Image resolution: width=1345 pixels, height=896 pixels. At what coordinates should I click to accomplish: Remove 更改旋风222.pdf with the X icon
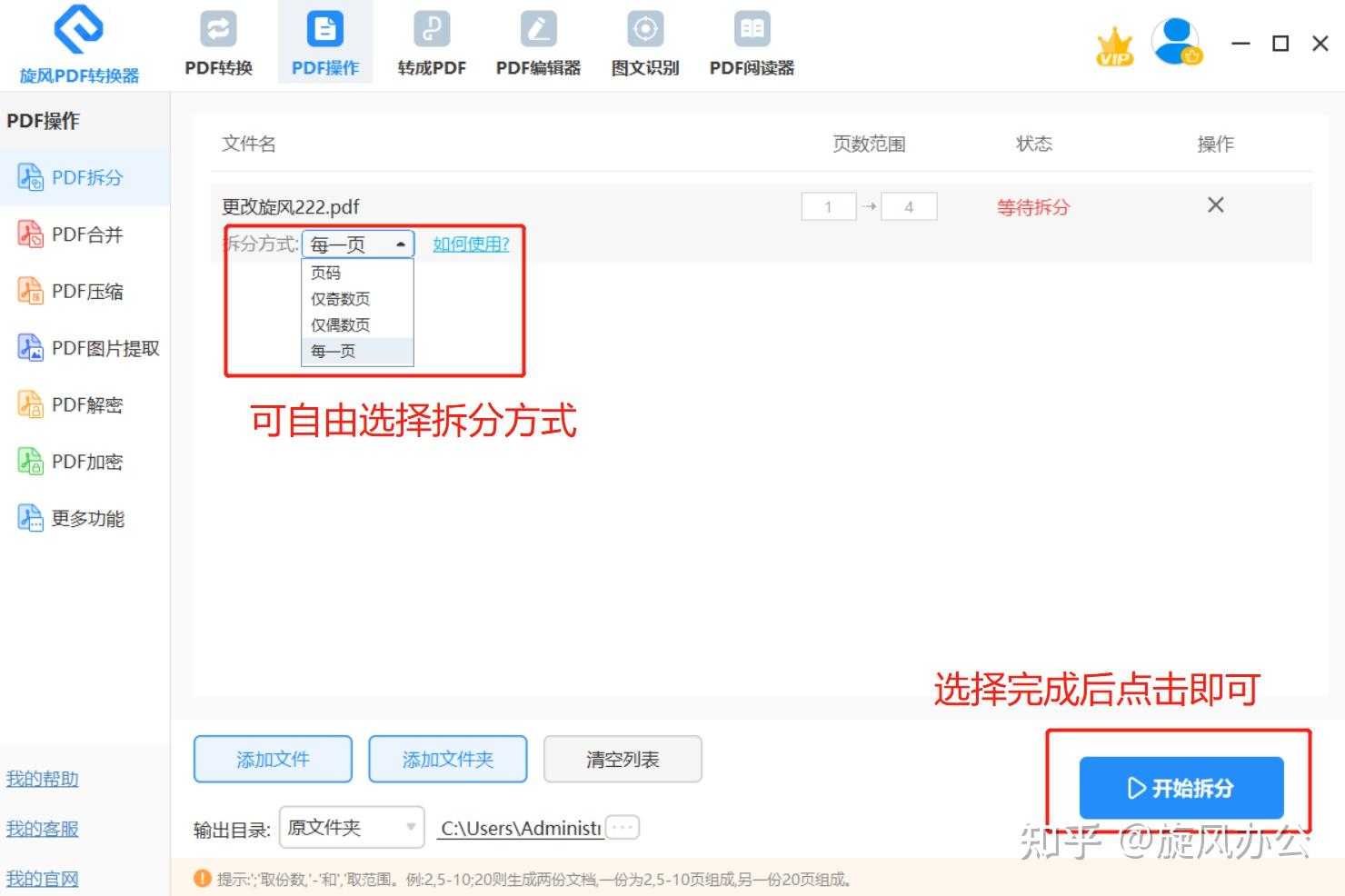tap(1216, 205)
